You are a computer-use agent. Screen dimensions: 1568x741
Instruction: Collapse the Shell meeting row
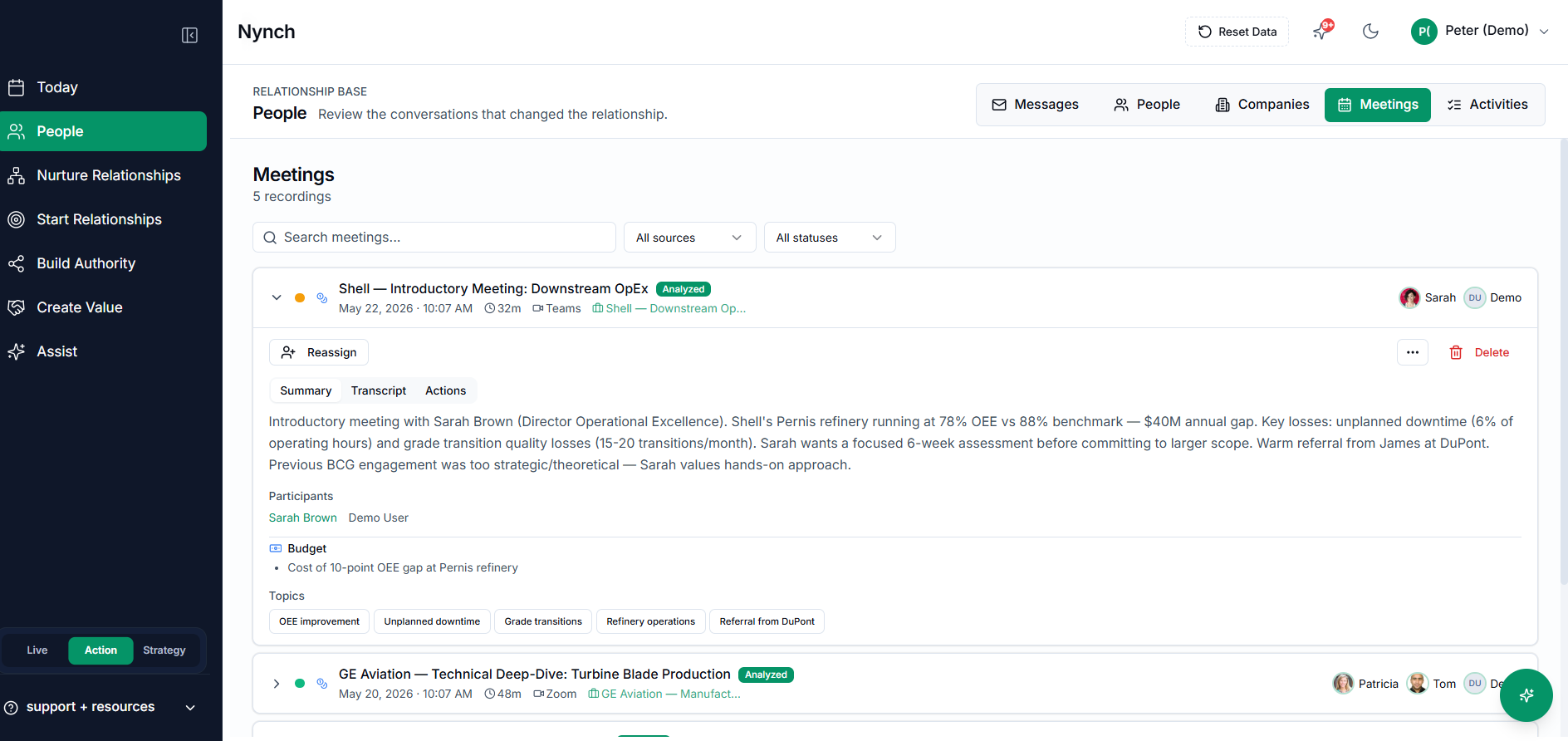click(277, 297)
